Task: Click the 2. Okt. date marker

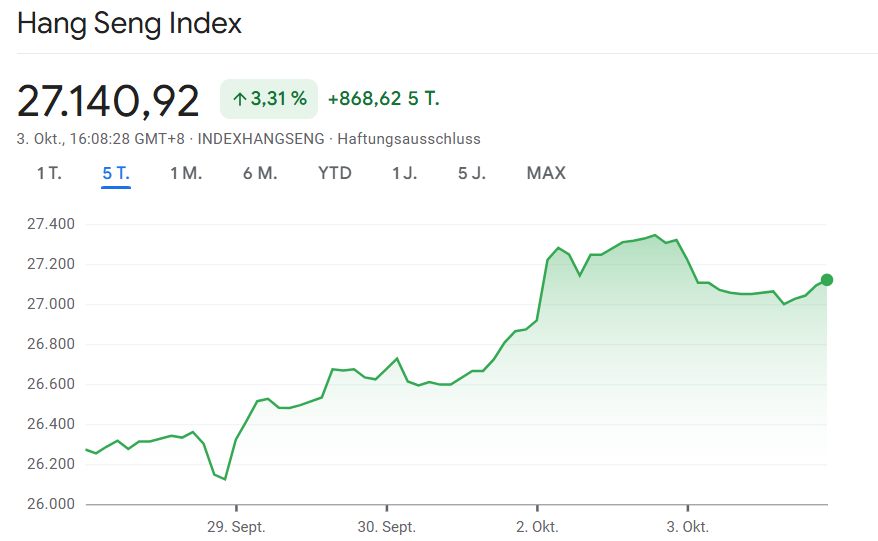Action: [x=537, y=527]
